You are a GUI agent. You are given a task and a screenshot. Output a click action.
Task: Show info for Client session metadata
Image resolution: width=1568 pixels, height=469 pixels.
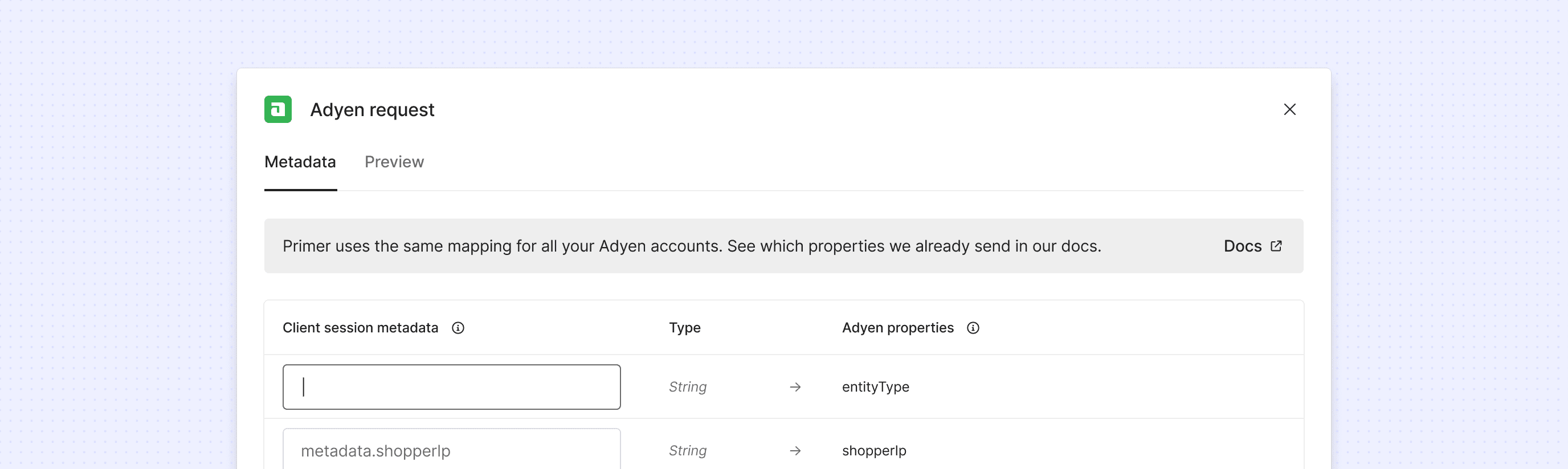458,328
